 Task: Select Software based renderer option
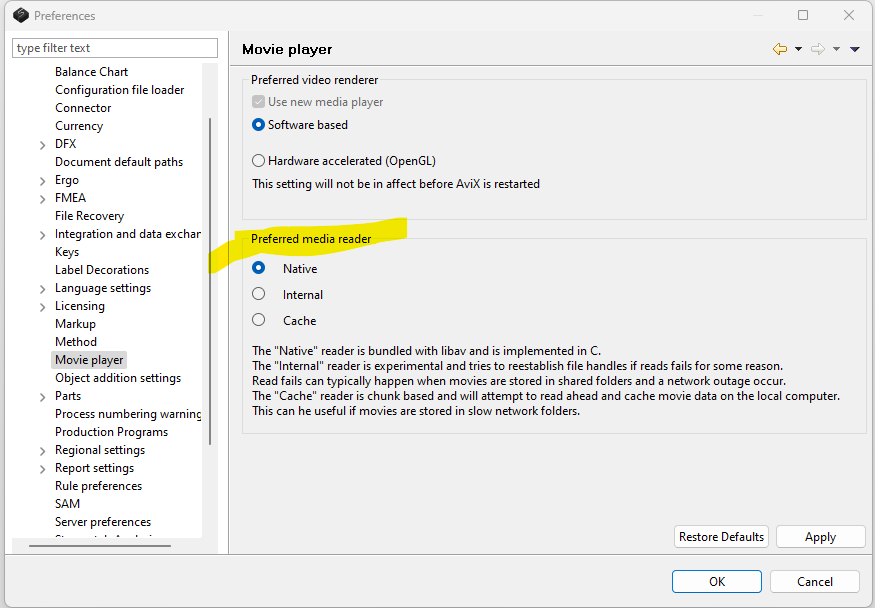point(259,125)
